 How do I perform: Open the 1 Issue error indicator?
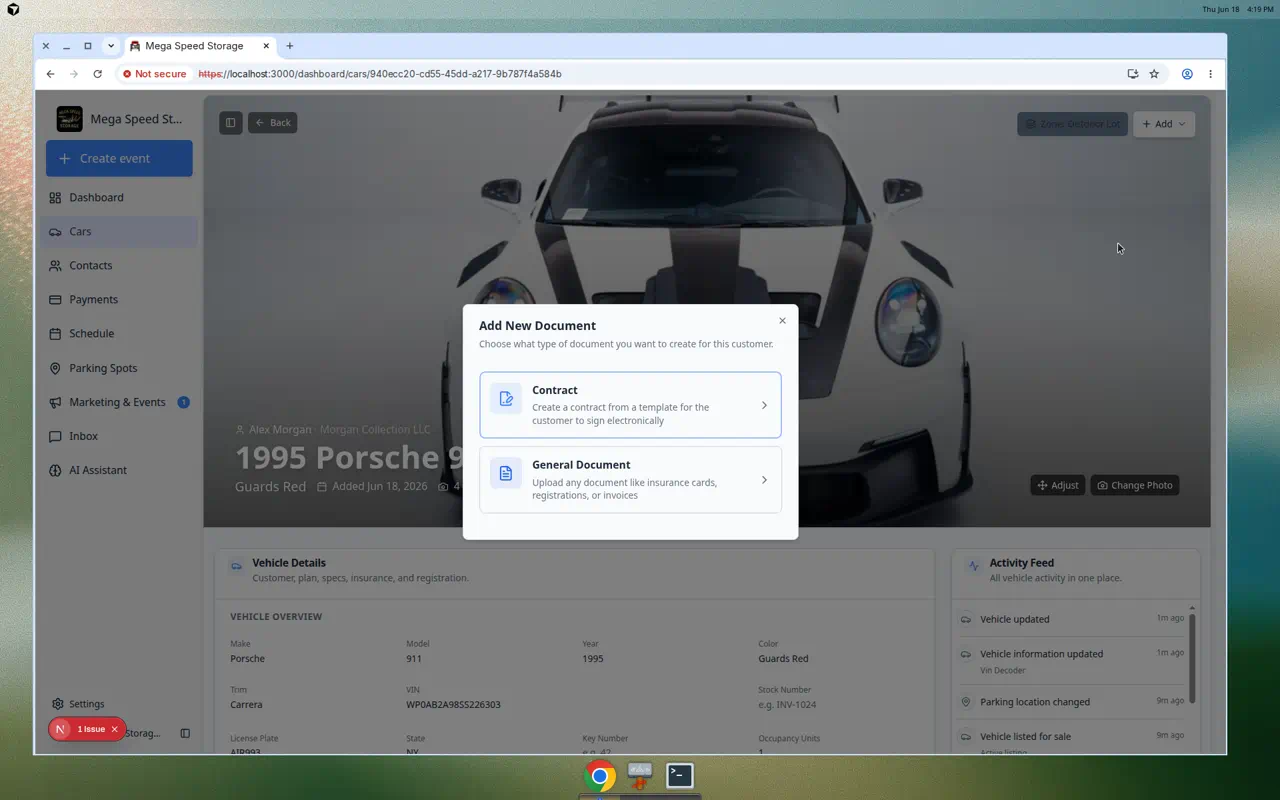[91, 729]
